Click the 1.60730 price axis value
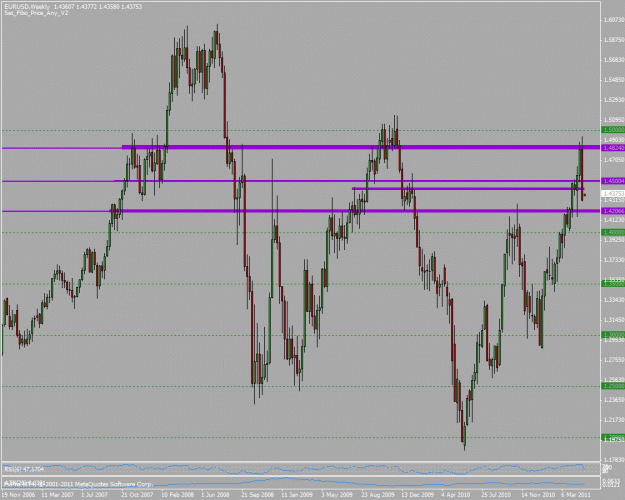Screen dimensions: 625x500 tap(614, 20)
